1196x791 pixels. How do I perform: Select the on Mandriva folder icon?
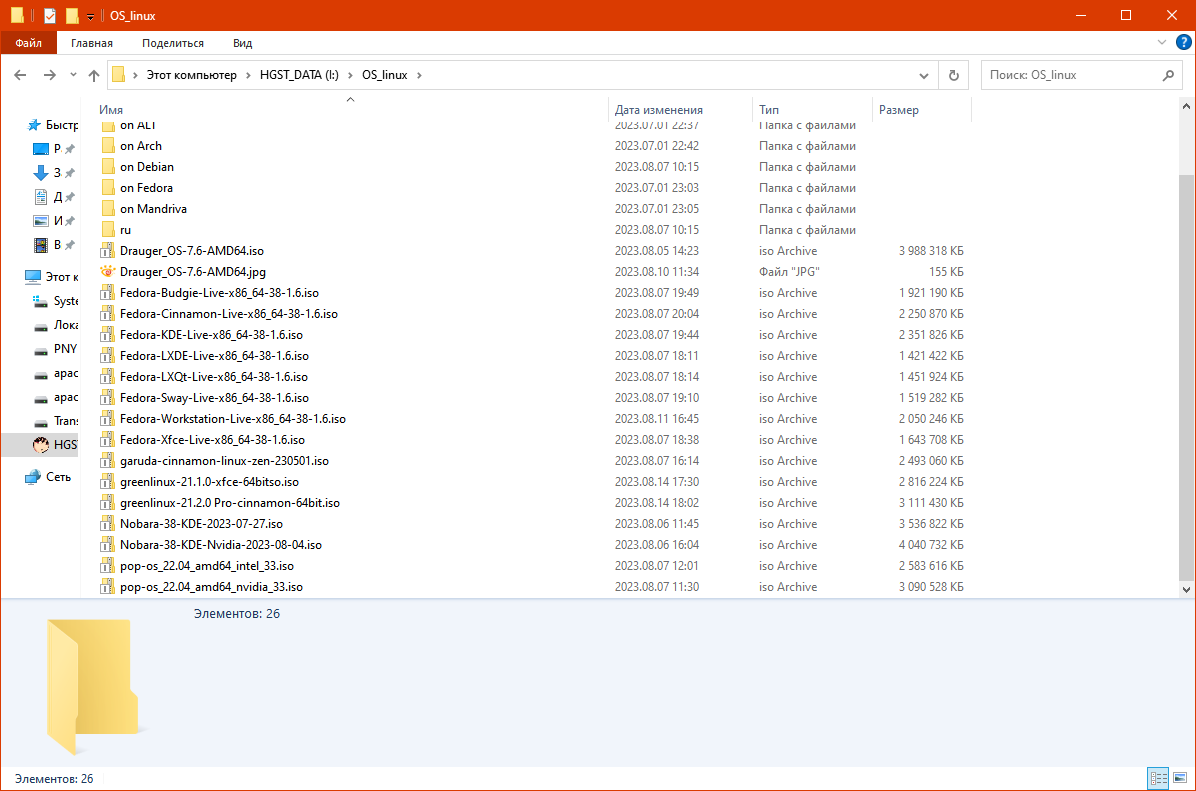click(108, 208)
